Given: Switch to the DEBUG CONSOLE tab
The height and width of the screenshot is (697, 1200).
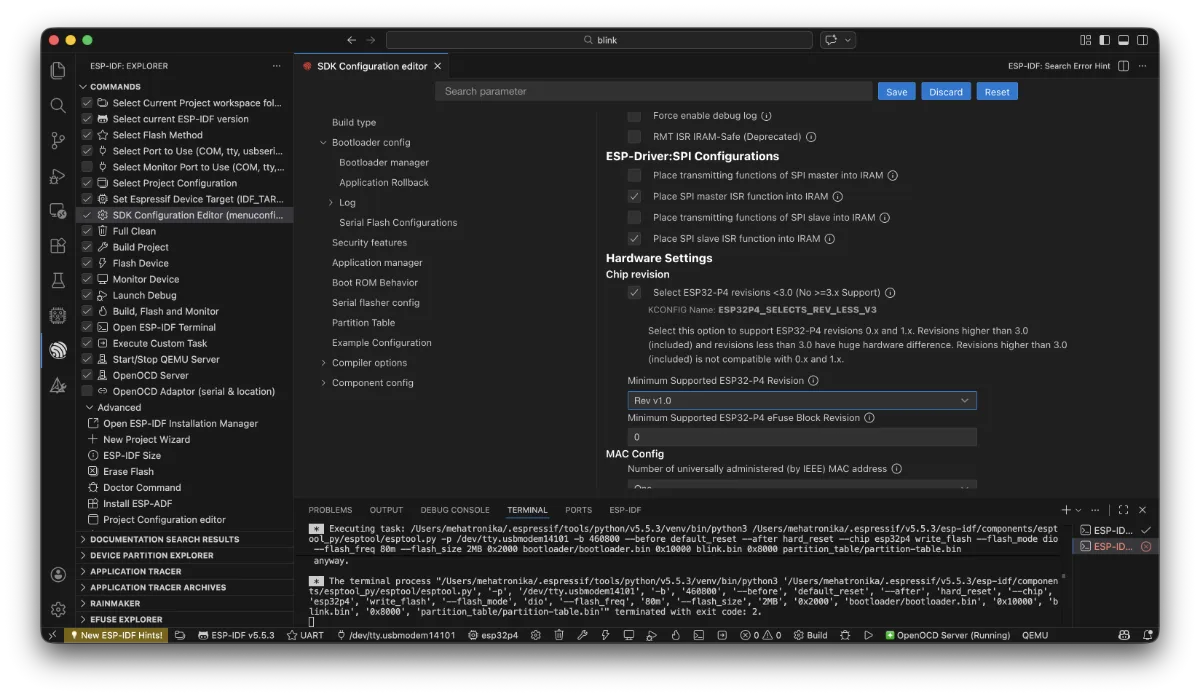Looking at the screenshot, I should coord(455,510).
